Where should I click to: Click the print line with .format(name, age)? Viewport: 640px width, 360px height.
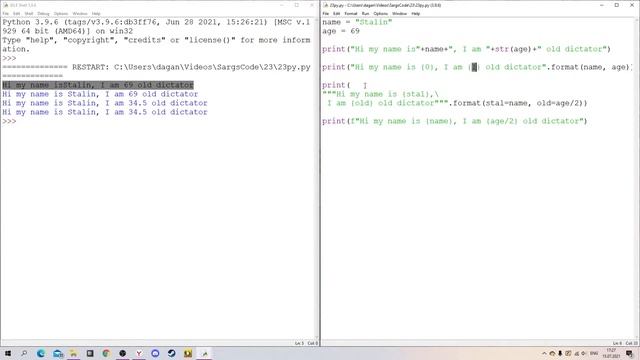(477, 67)
